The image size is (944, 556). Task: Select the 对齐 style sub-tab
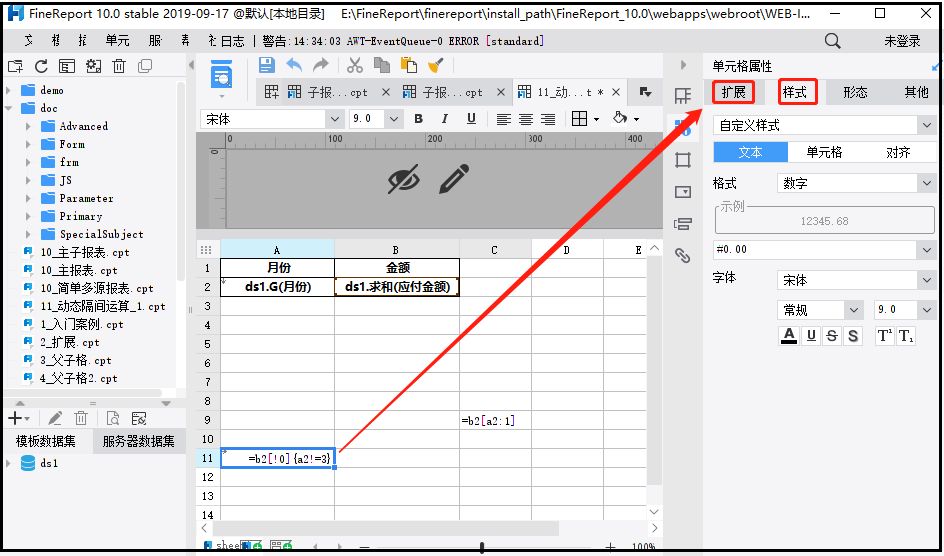click(898, 152)
